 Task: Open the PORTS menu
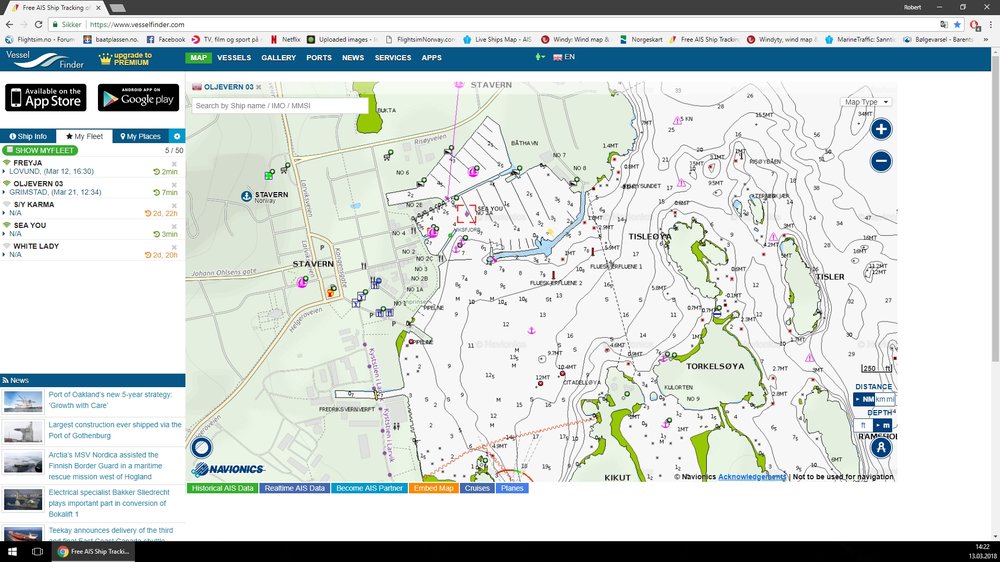point(319,57)
